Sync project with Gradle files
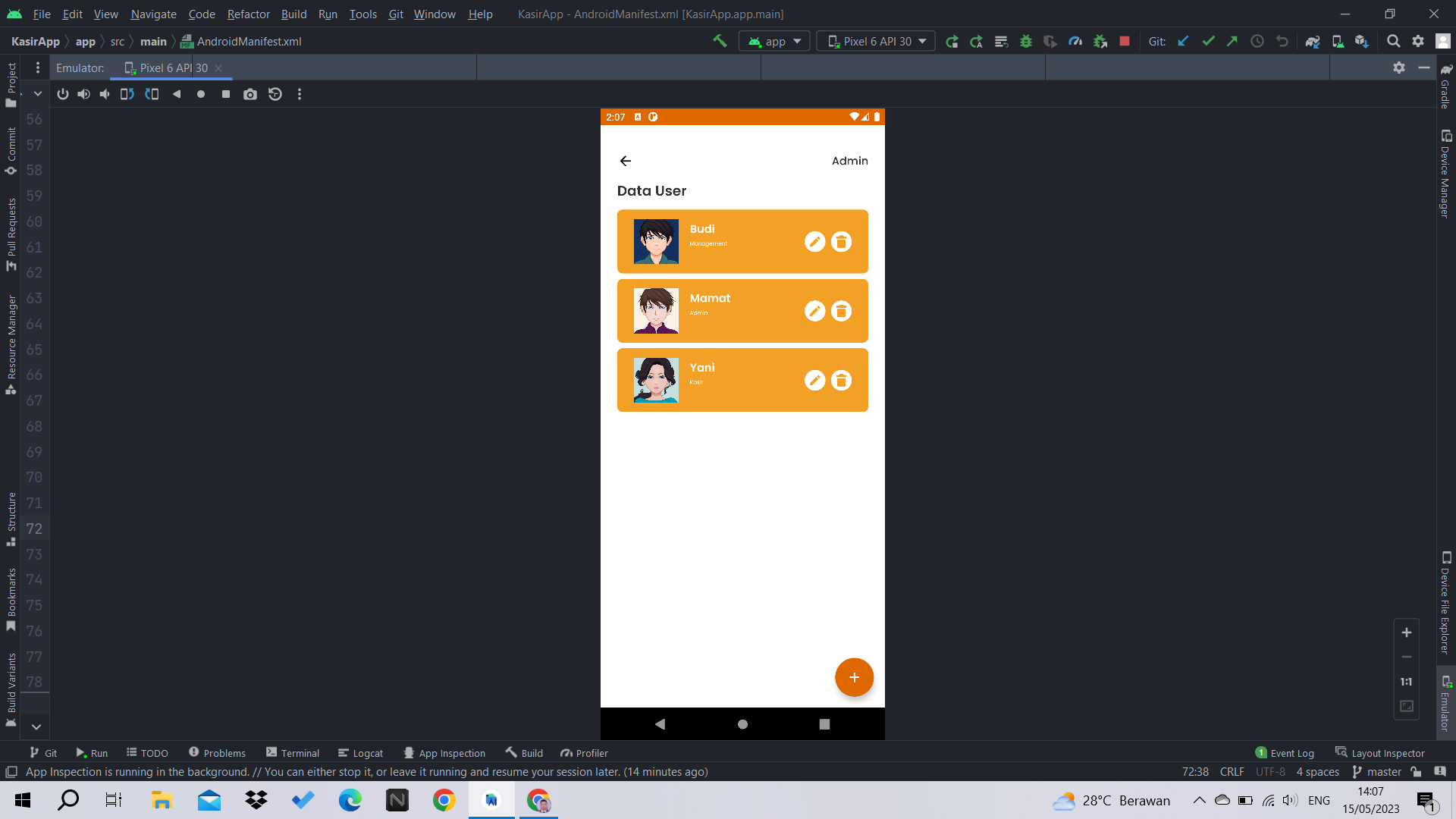The image size is (1456, 819). pos(1313,41)
